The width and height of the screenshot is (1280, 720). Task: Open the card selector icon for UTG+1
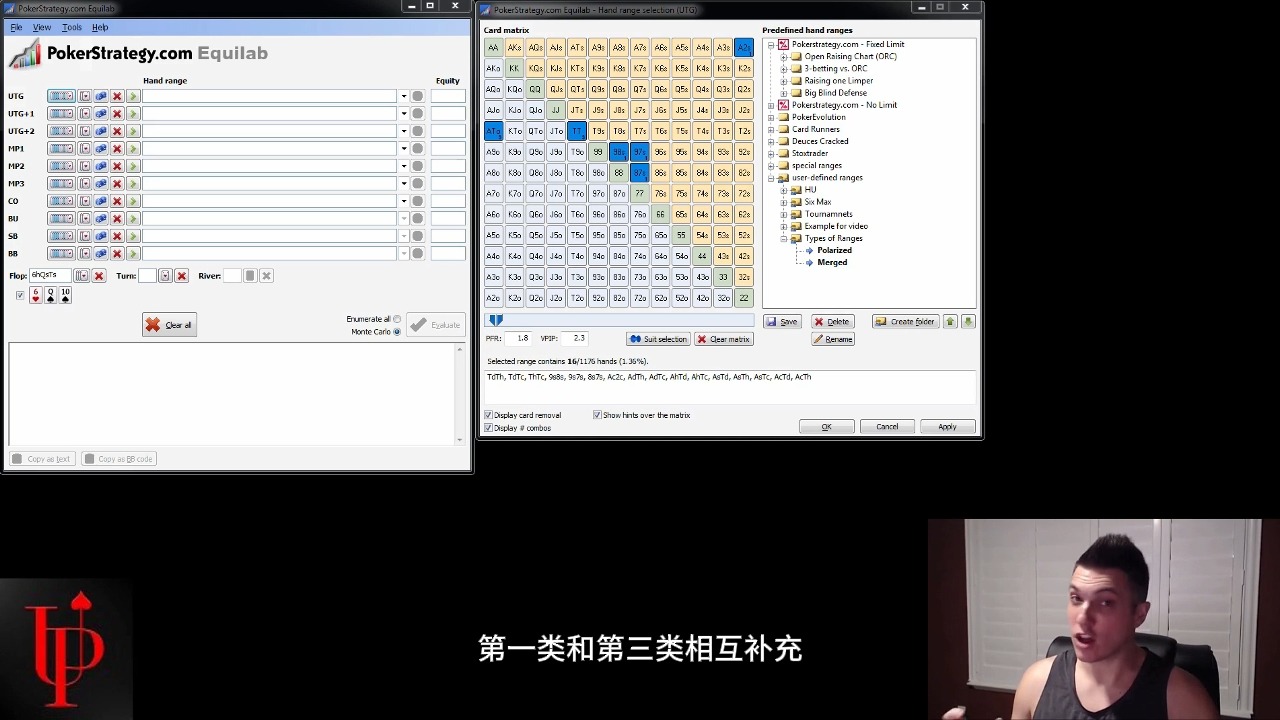(x=85, y=114)
